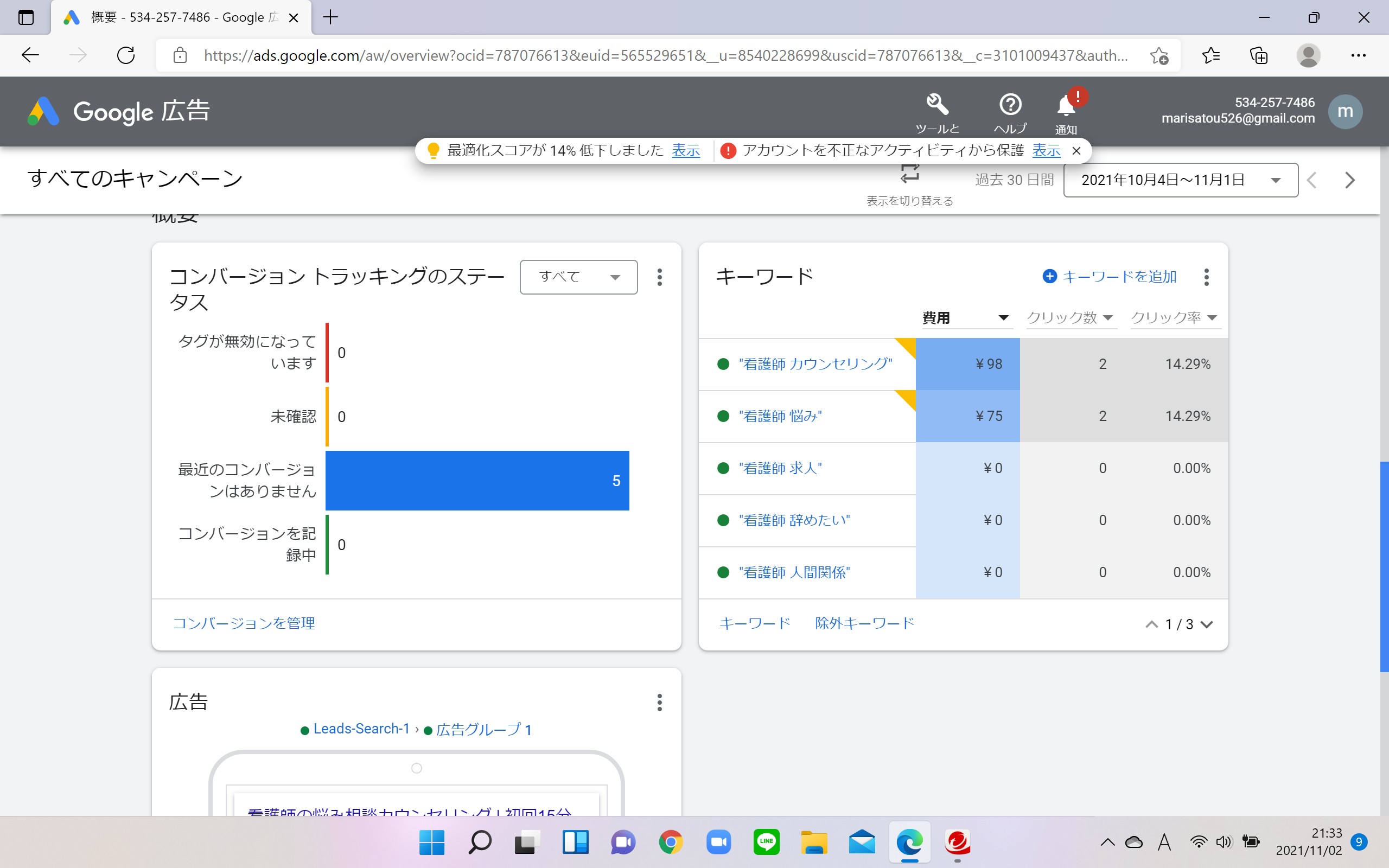Open Widgets from the taskbar
Viewport: 1389px width, 868px height.
575,842
